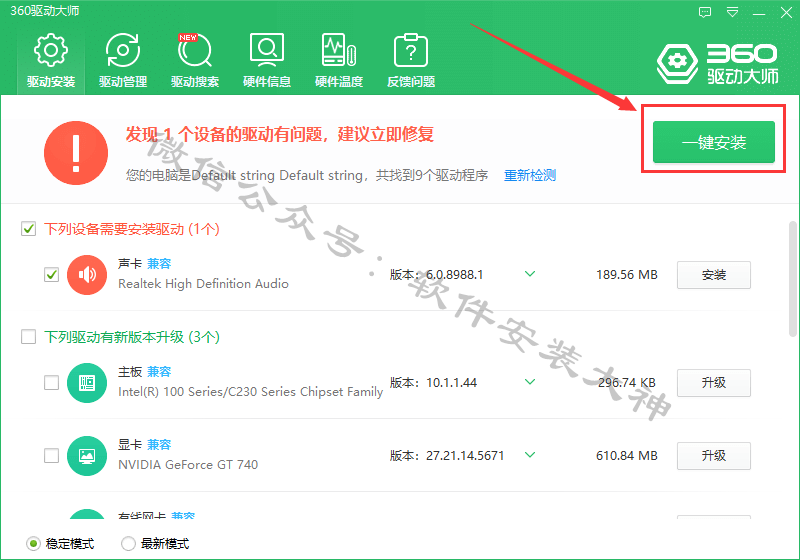Switch to the 驱动搜索 tab label
This screenshot has width=800, height=560.
195,82
